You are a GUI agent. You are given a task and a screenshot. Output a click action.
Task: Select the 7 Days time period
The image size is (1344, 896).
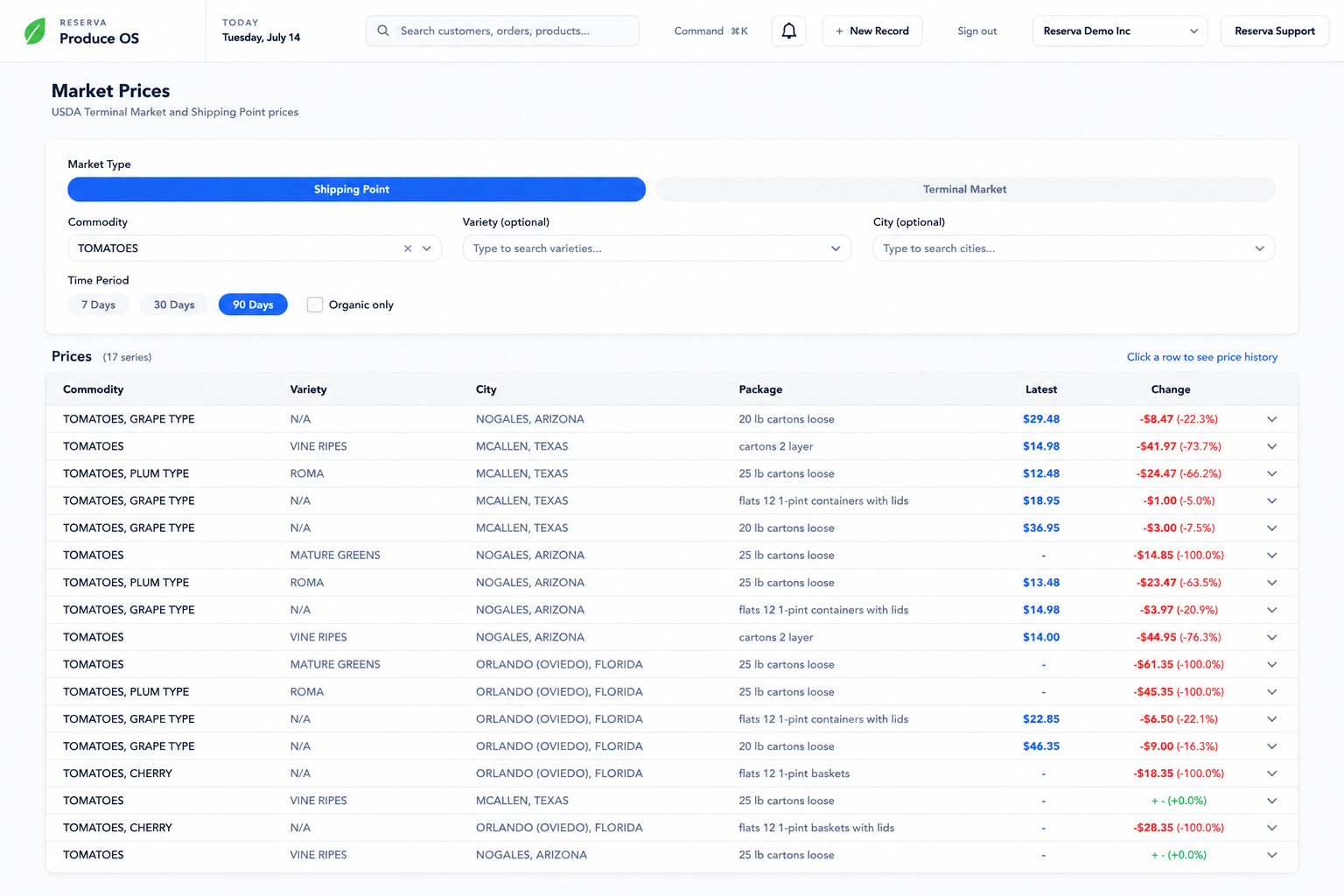98,304
